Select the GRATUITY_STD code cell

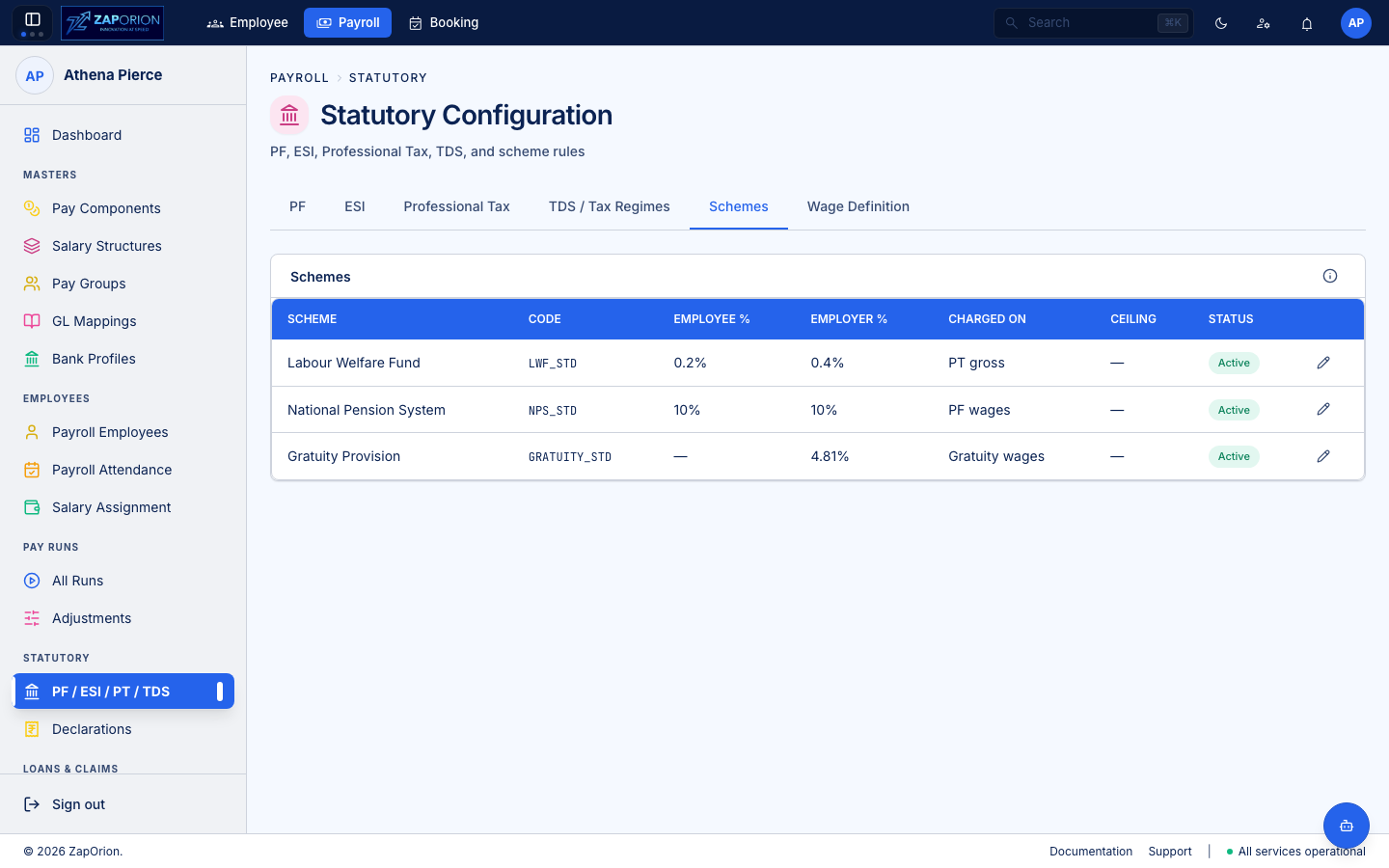(x=570, y=457)
